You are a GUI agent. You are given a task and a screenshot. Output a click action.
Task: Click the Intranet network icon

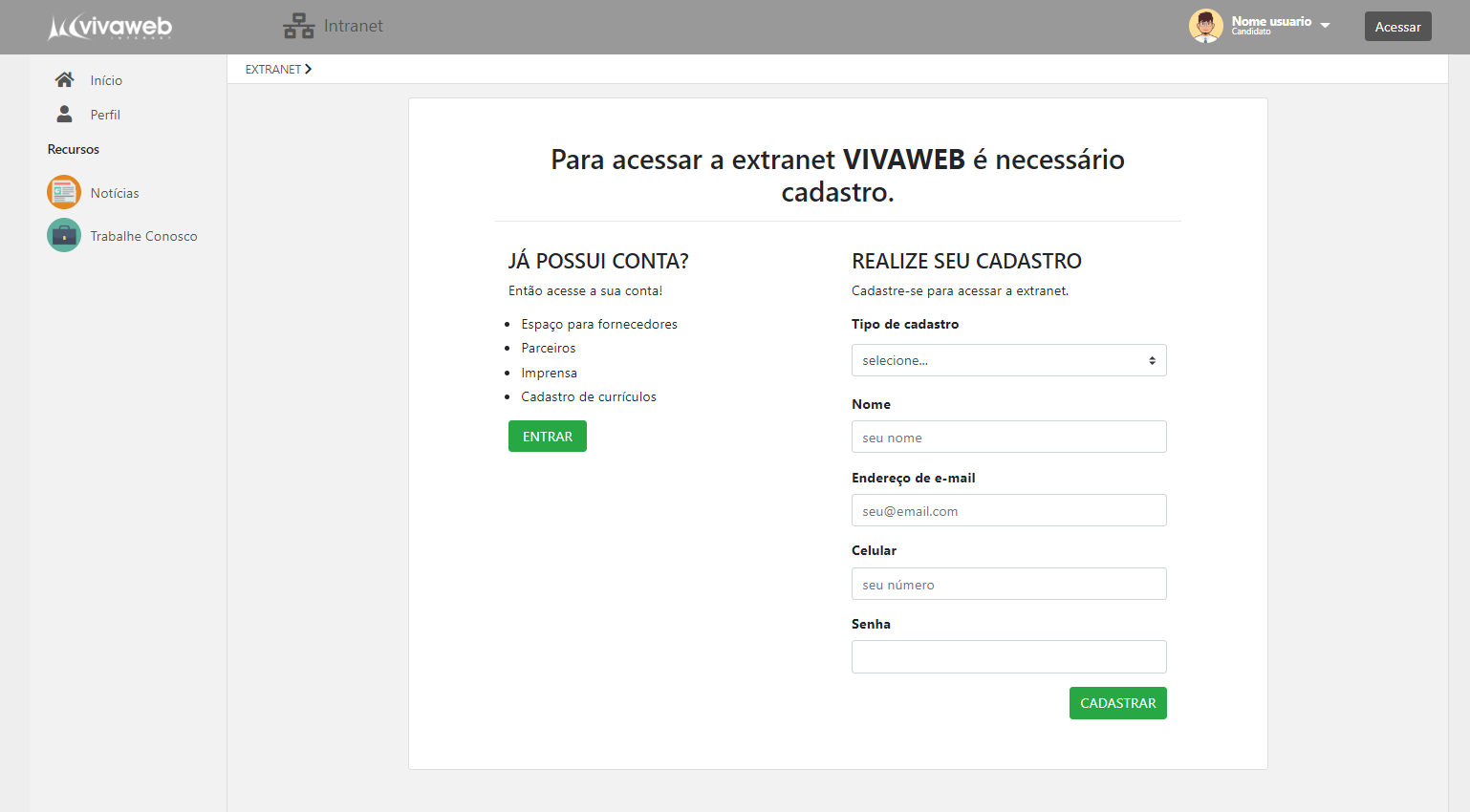tap(298, 26)
